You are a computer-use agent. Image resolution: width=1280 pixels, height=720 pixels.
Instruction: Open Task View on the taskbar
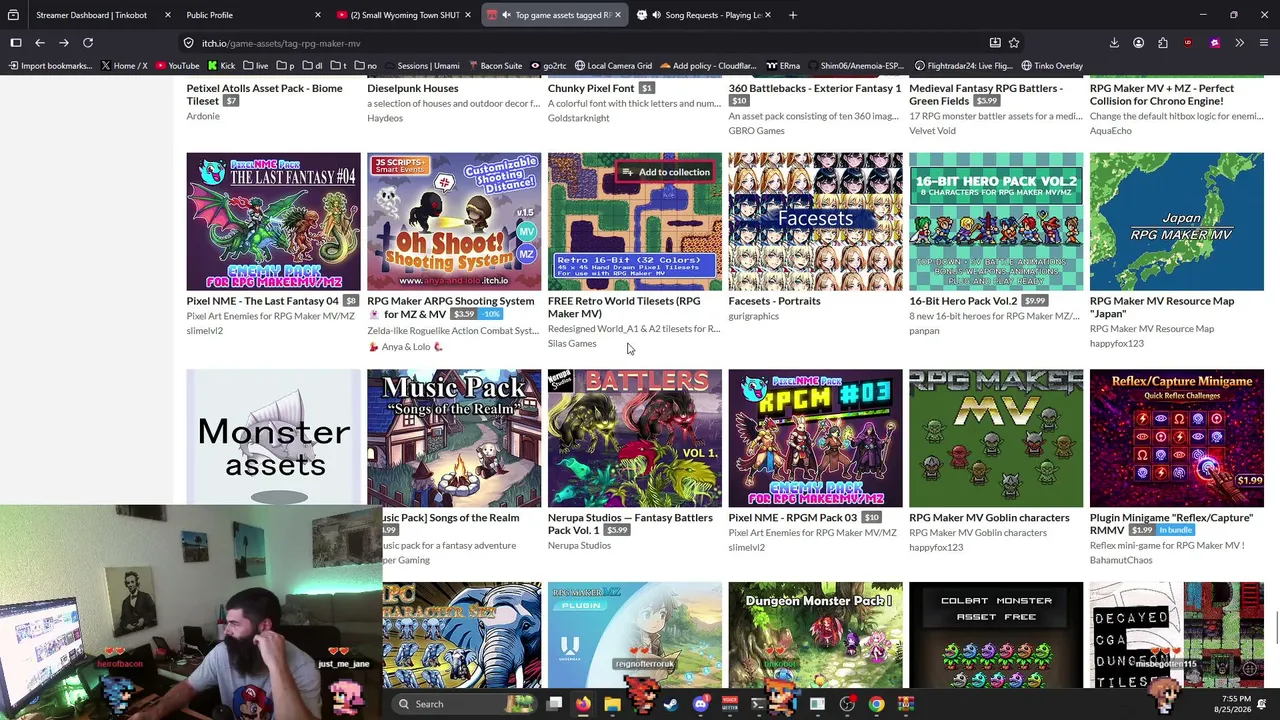554,704
